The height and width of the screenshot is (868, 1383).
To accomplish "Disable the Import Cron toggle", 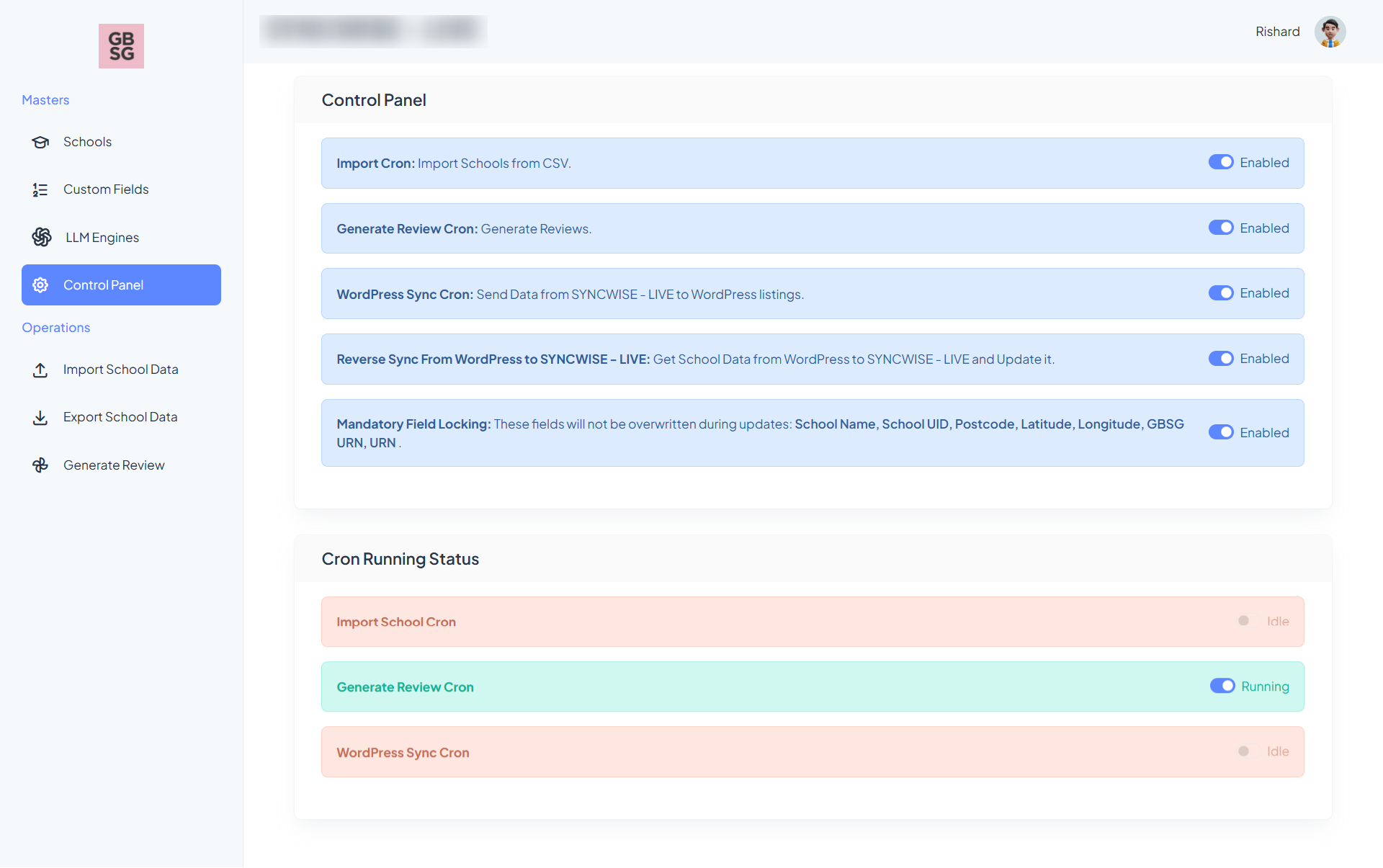I will pyautogui.click(x=1221, y=162).
